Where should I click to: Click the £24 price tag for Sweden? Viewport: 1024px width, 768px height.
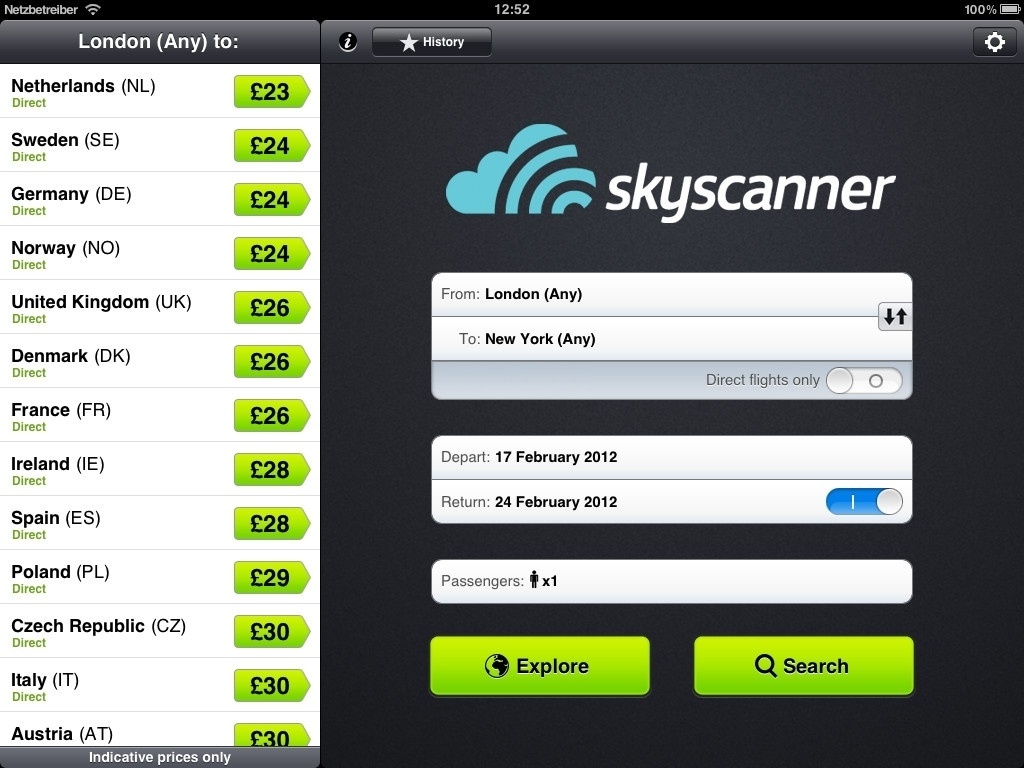[x=272, y=145]
